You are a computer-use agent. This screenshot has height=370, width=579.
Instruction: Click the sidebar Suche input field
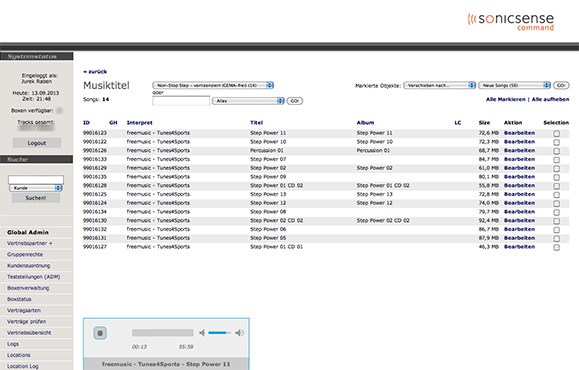click(36, 179)
